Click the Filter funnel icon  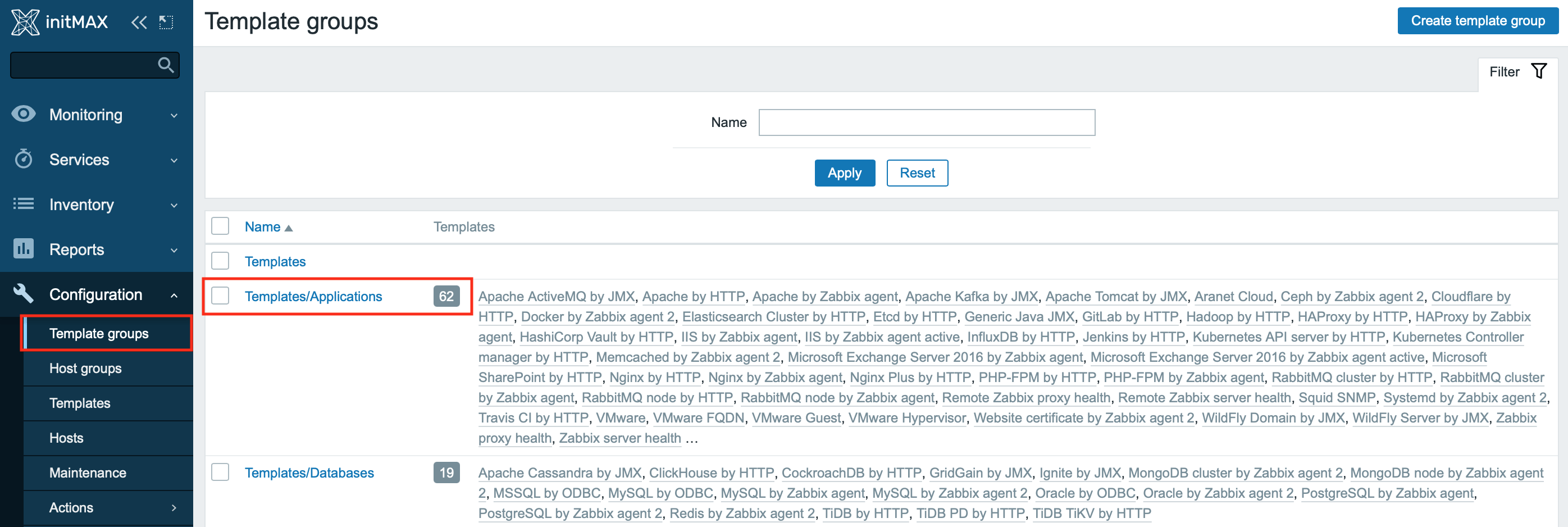[x=1538, y=72]
